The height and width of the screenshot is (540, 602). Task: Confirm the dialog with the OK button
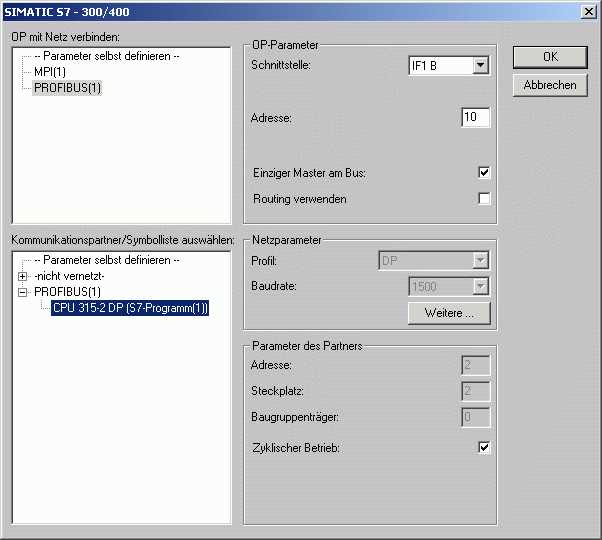point(550,57)
